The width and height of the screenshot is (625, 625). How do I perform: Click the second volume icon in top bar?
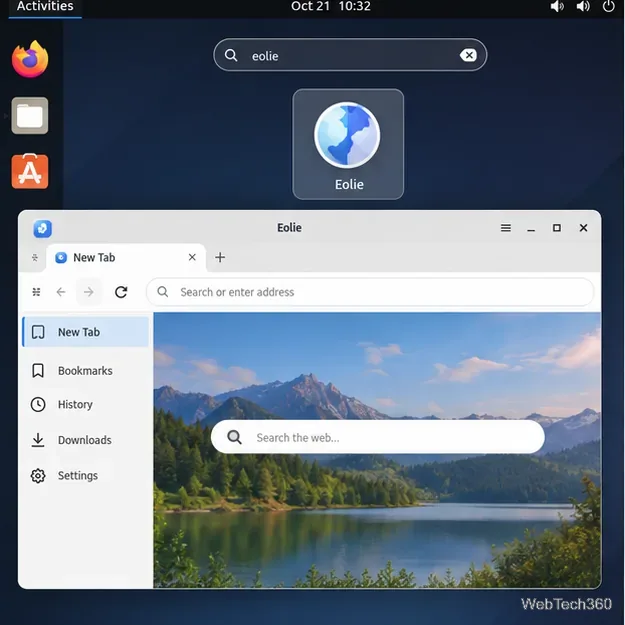(x=583, y=6)
